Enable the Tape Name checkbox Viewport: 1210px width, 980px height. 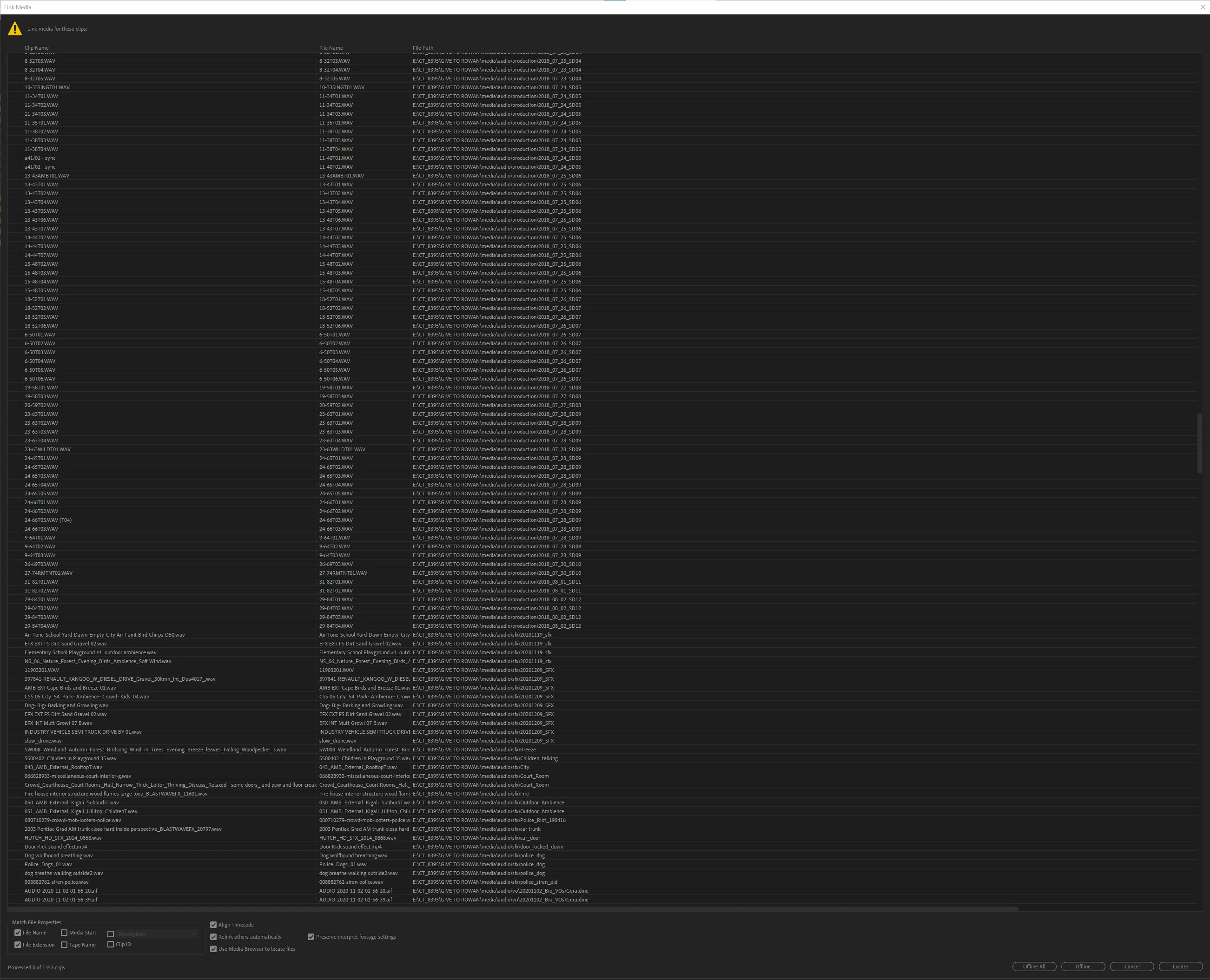pyautogui.click(x=64, y=944)
